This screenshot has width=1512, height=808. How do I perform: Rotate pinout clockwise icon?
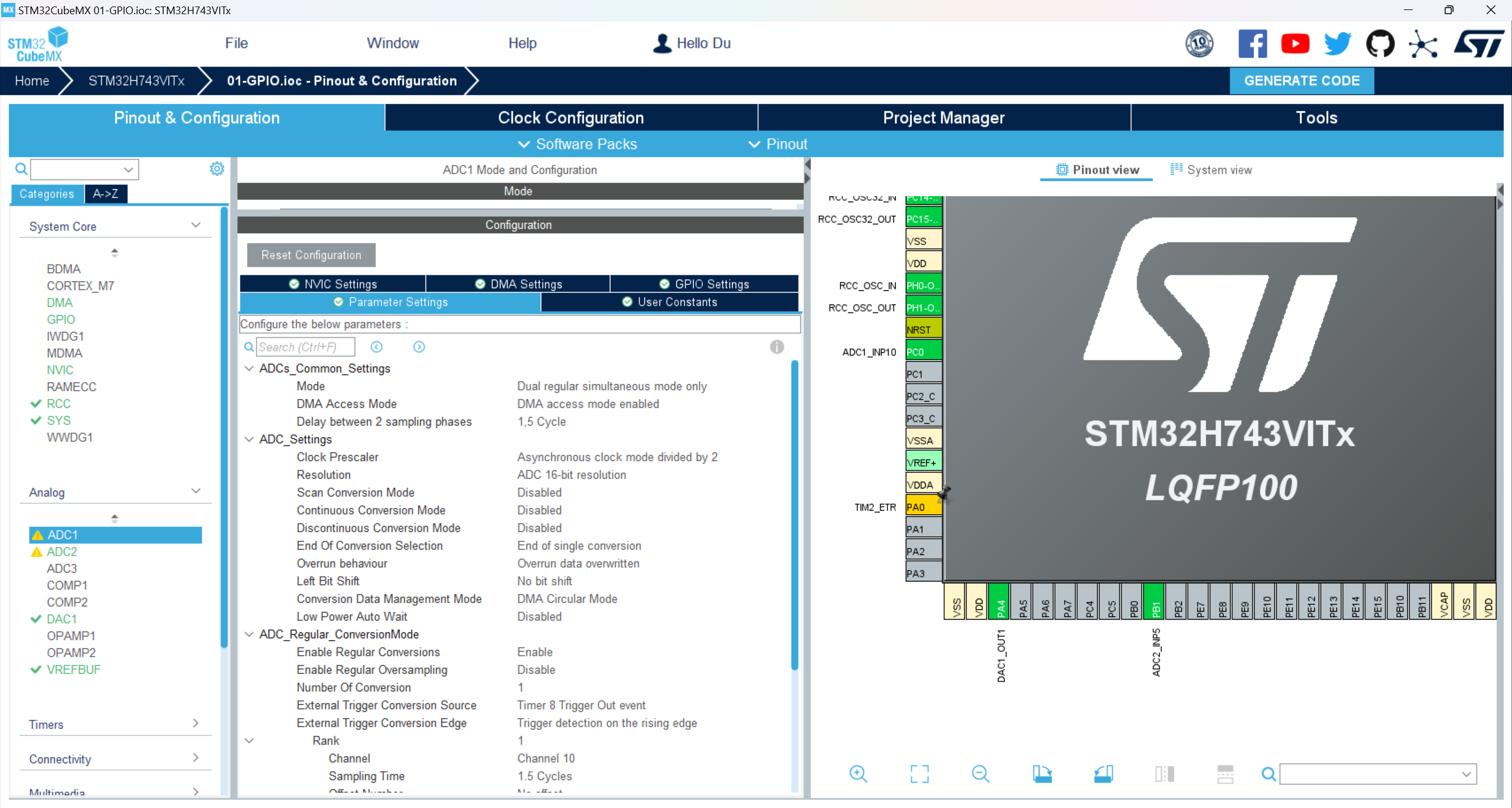(x=1042, y=774)
